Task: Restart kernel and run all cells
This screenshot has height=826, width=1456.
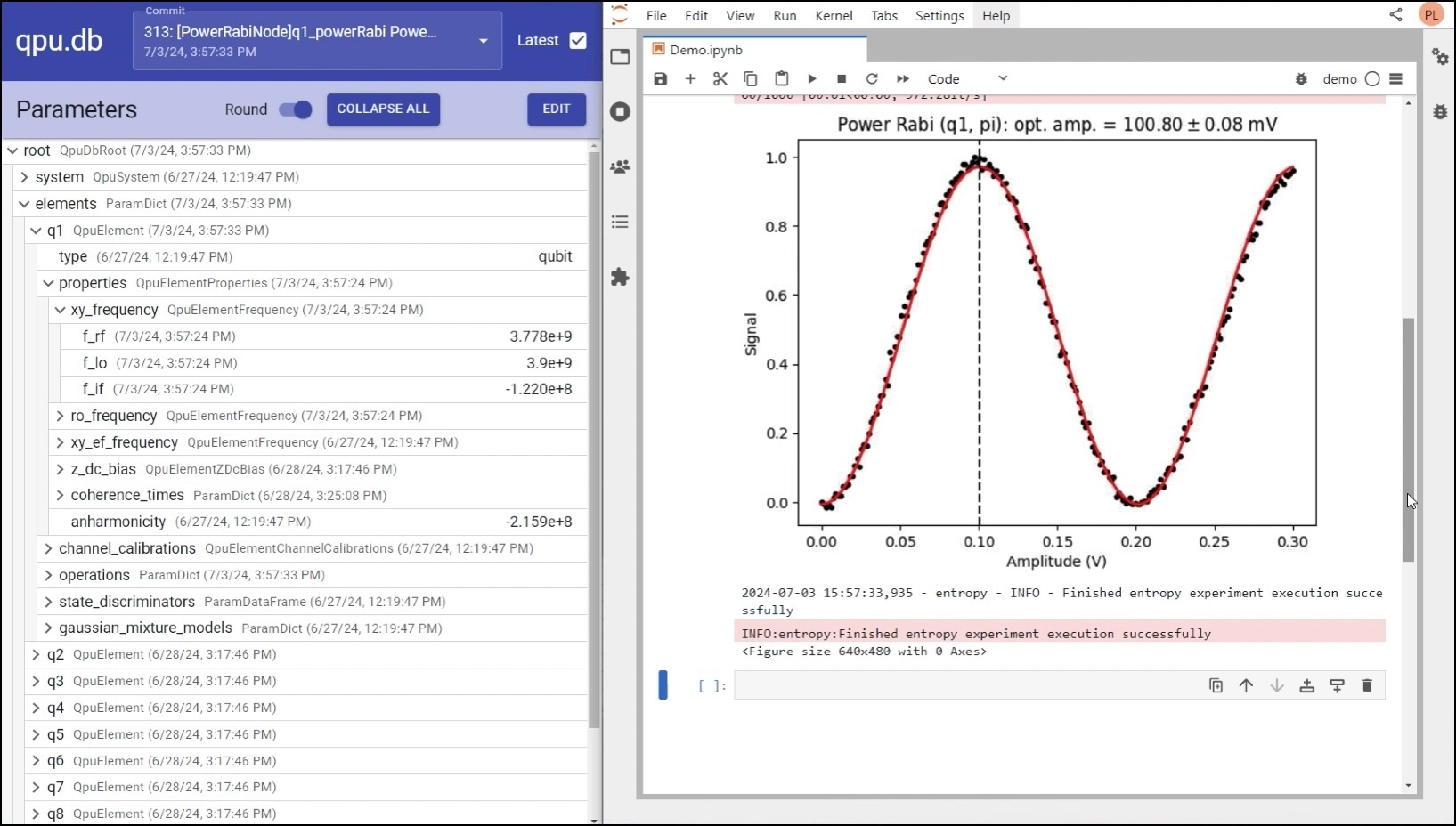Action: 903,78
